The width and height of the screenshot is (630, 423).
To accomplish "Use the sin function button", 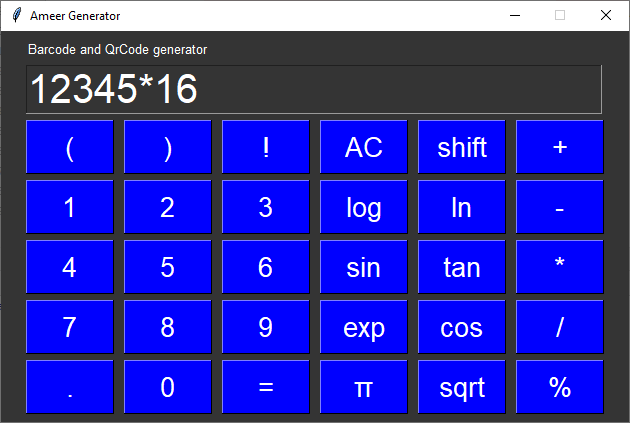I will tap(364, 267).
